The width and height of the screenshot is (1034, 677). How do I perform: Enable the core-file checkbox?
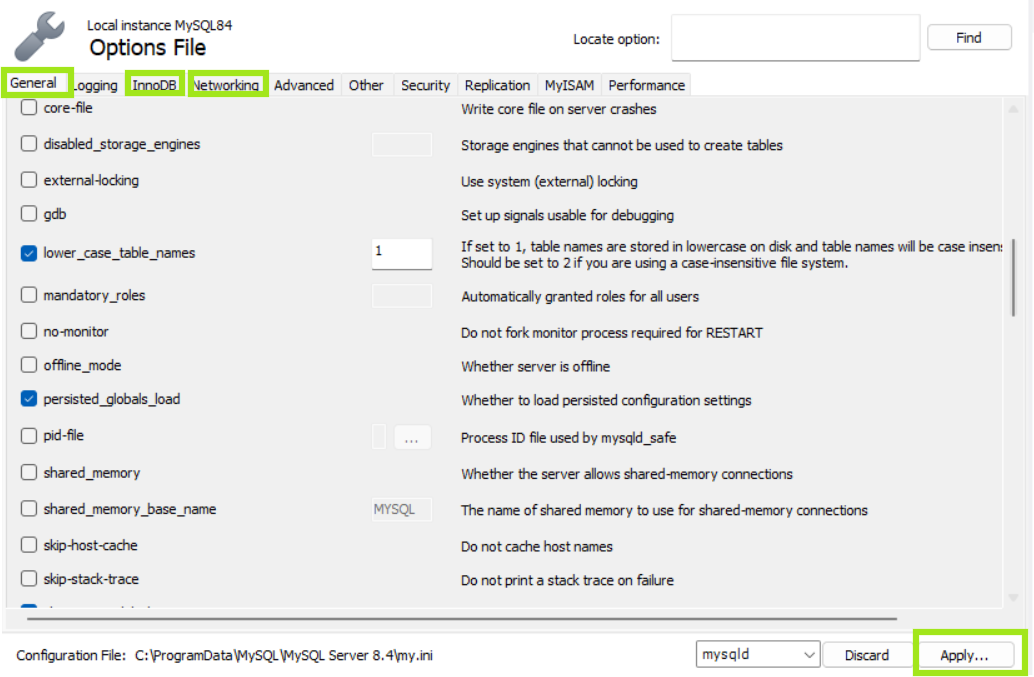[x=29, y=108]
